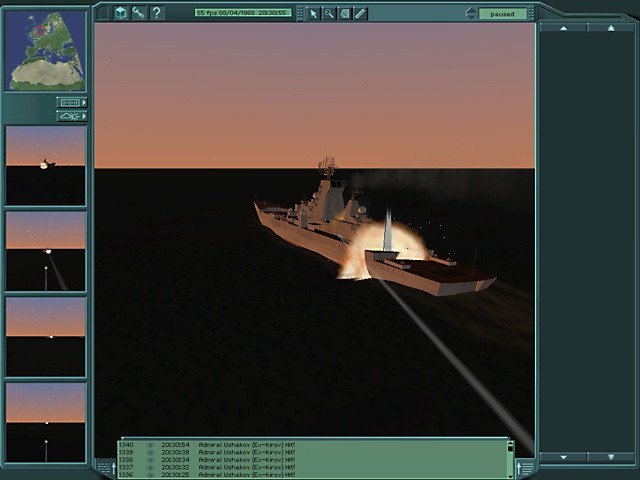Select the arrow pointer tool
640x480 pixels.
[313, 14]
